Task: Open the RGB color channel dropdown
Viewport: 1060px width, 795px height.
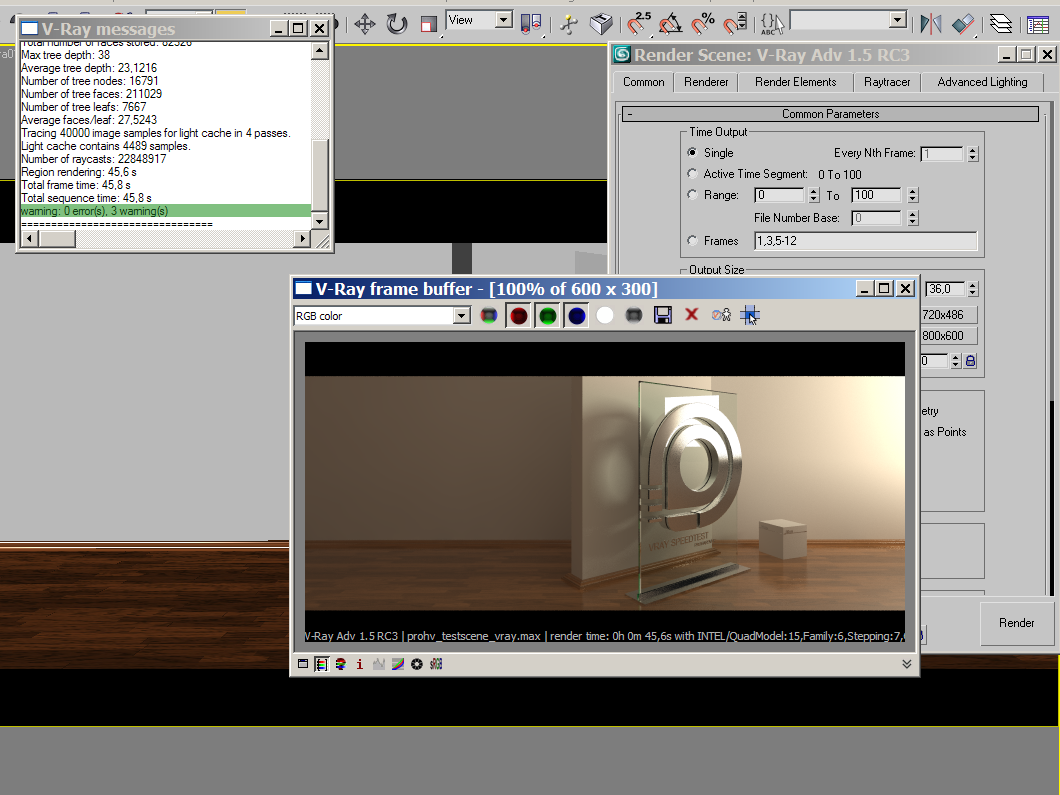Action: tap(462, 316)
